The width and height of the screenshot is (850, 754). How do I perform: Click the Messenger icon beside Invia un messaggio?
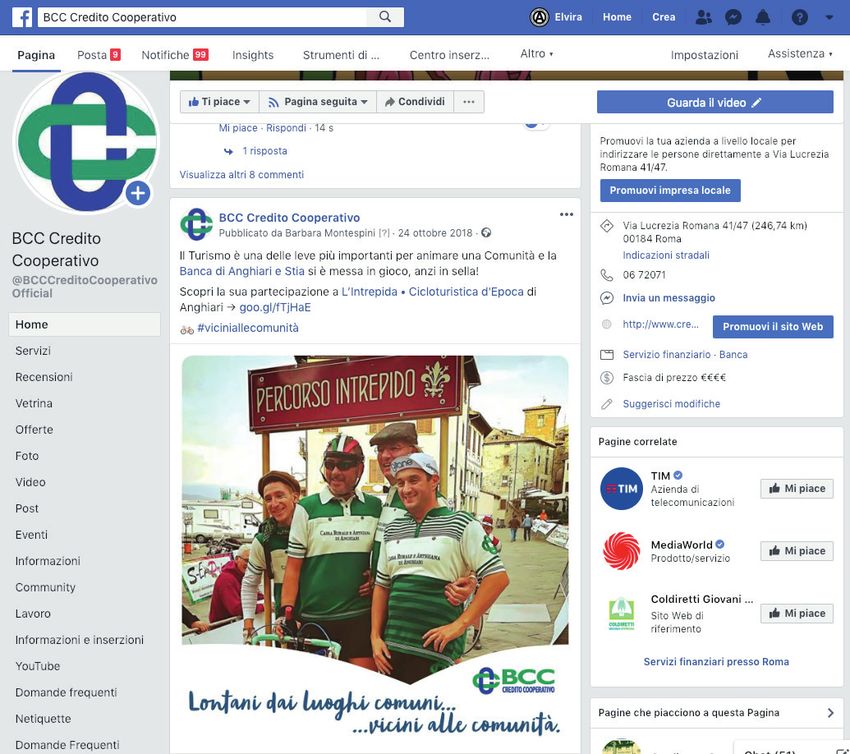click(x=607, y=298)
